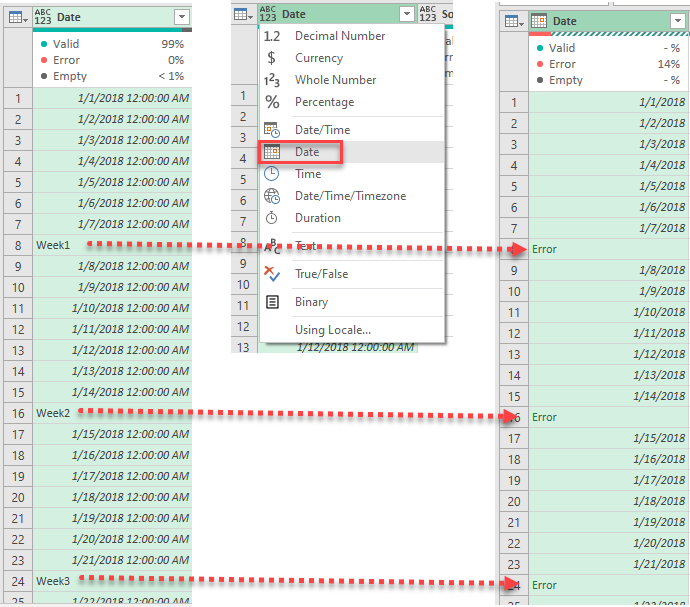Select True/False from type menu

321,274
